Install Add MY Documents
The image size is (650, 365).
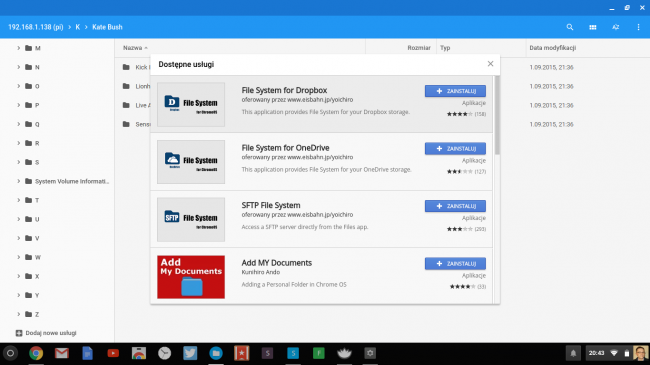(x=455, y=264)
